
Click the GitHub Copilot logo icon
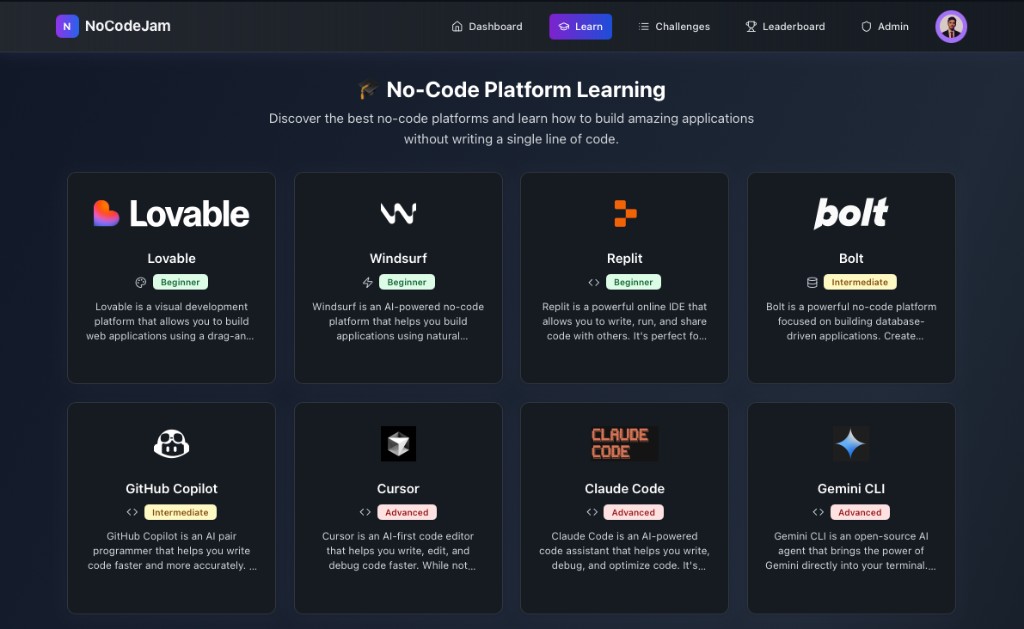(171, 443)
